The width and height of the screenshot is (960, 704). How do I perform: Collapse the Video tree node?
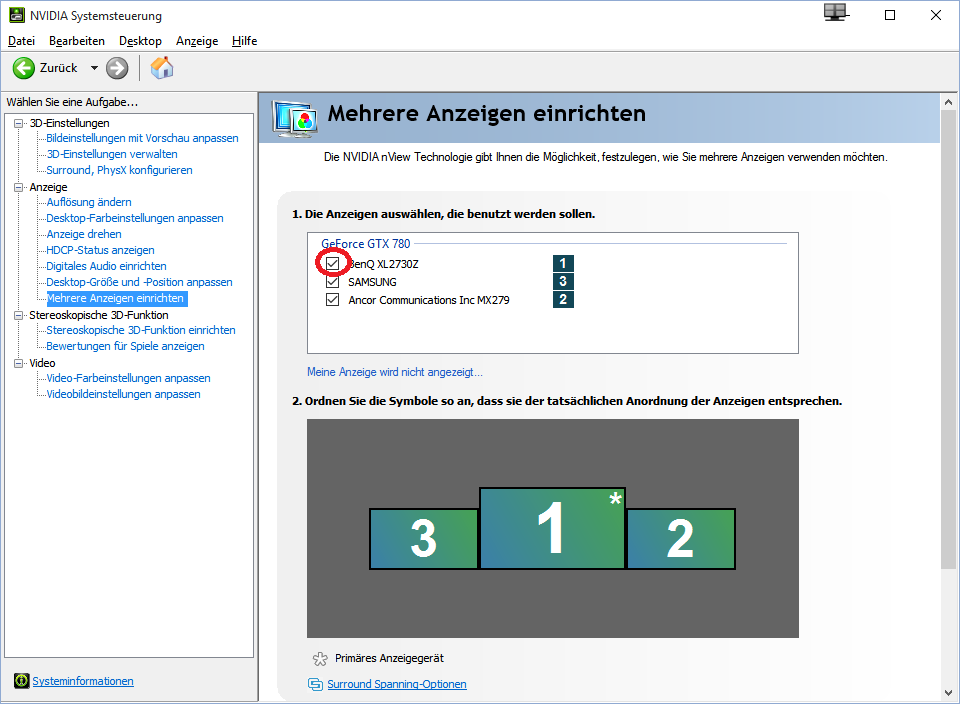(18, 363)
